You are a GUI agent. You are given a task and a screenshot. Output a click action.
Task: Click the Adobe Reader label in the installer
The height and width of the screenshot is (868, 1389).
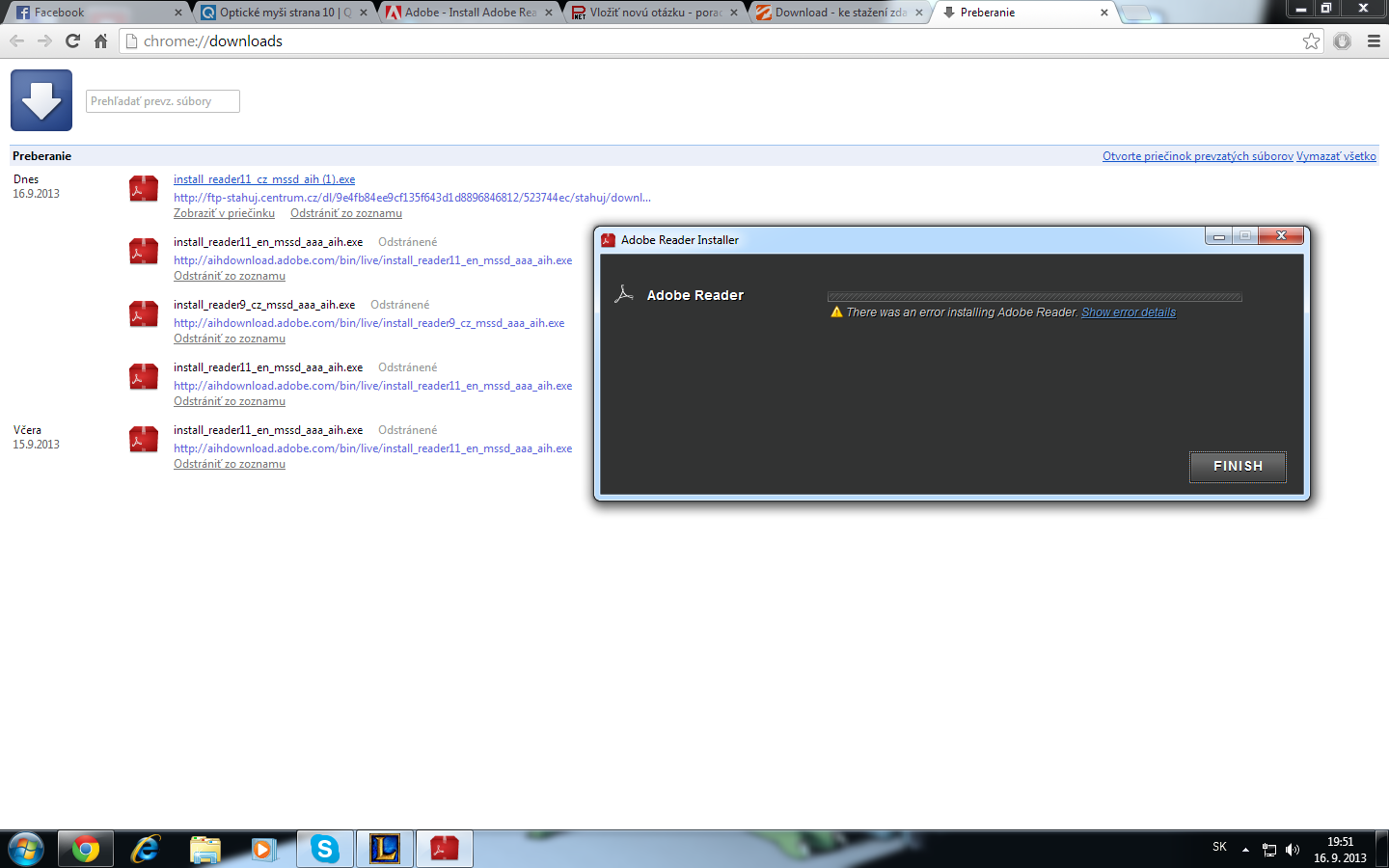pyautogui.click(x=694, y=295)
